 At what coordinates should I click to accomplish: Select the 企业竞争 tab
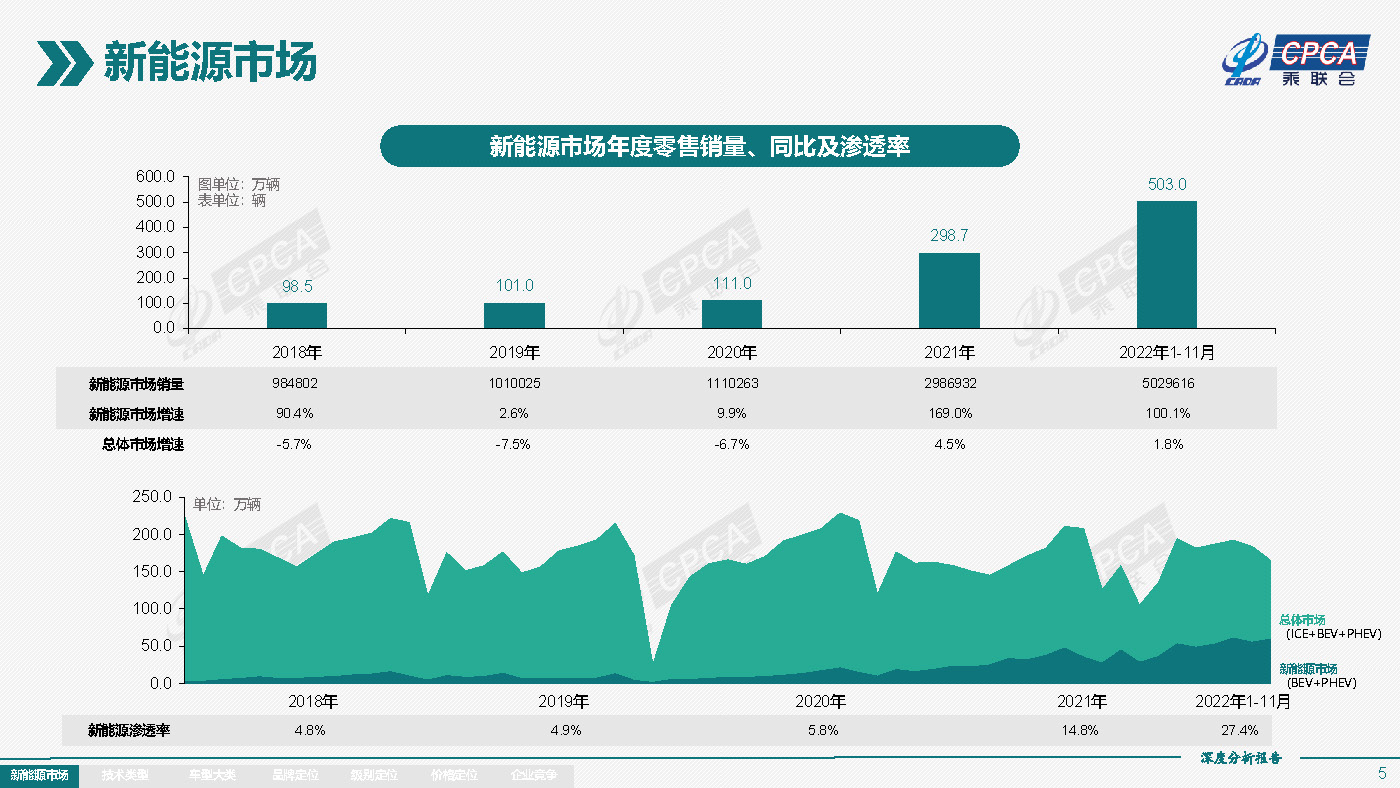tap(534, 775)
